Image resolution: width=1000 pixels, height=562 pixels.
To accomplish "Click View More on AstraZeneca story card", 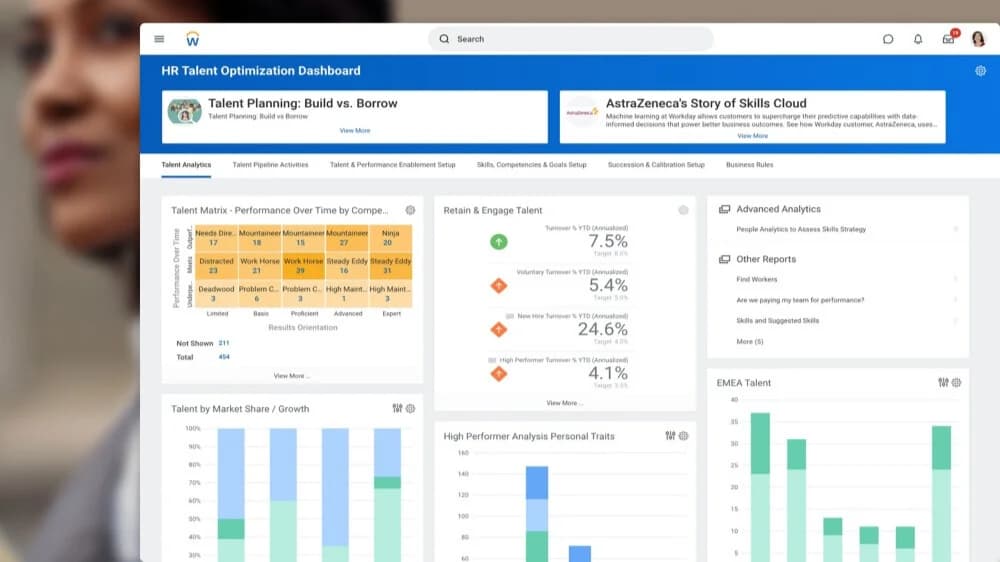I will click(x=753, y=136).
